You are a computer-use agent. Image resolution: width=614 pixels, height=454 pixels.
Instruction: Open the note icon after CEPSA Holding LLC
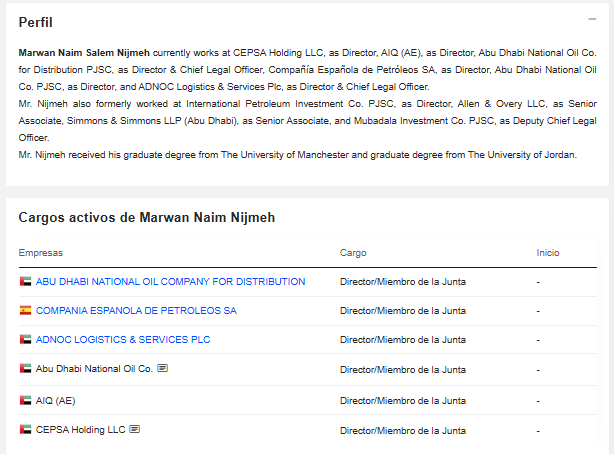tap(135, 430)
